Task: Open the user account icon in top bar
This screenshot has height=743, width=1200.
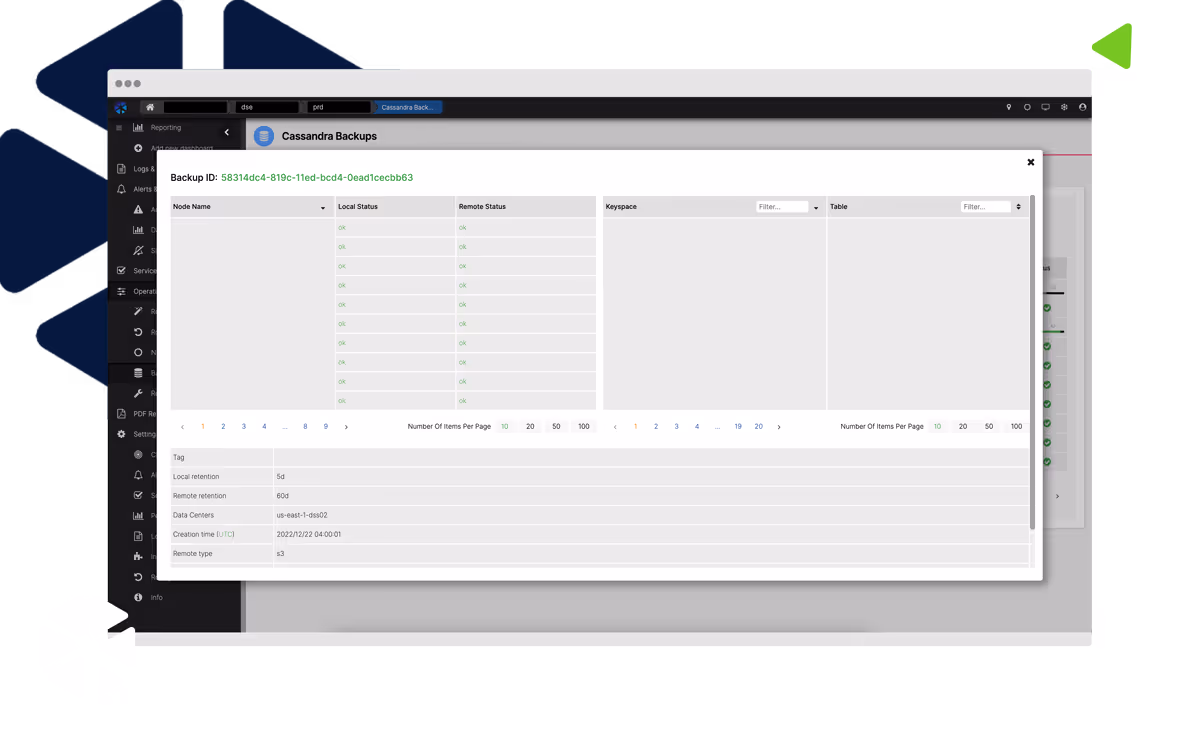Action: [x=1082, y=107]
